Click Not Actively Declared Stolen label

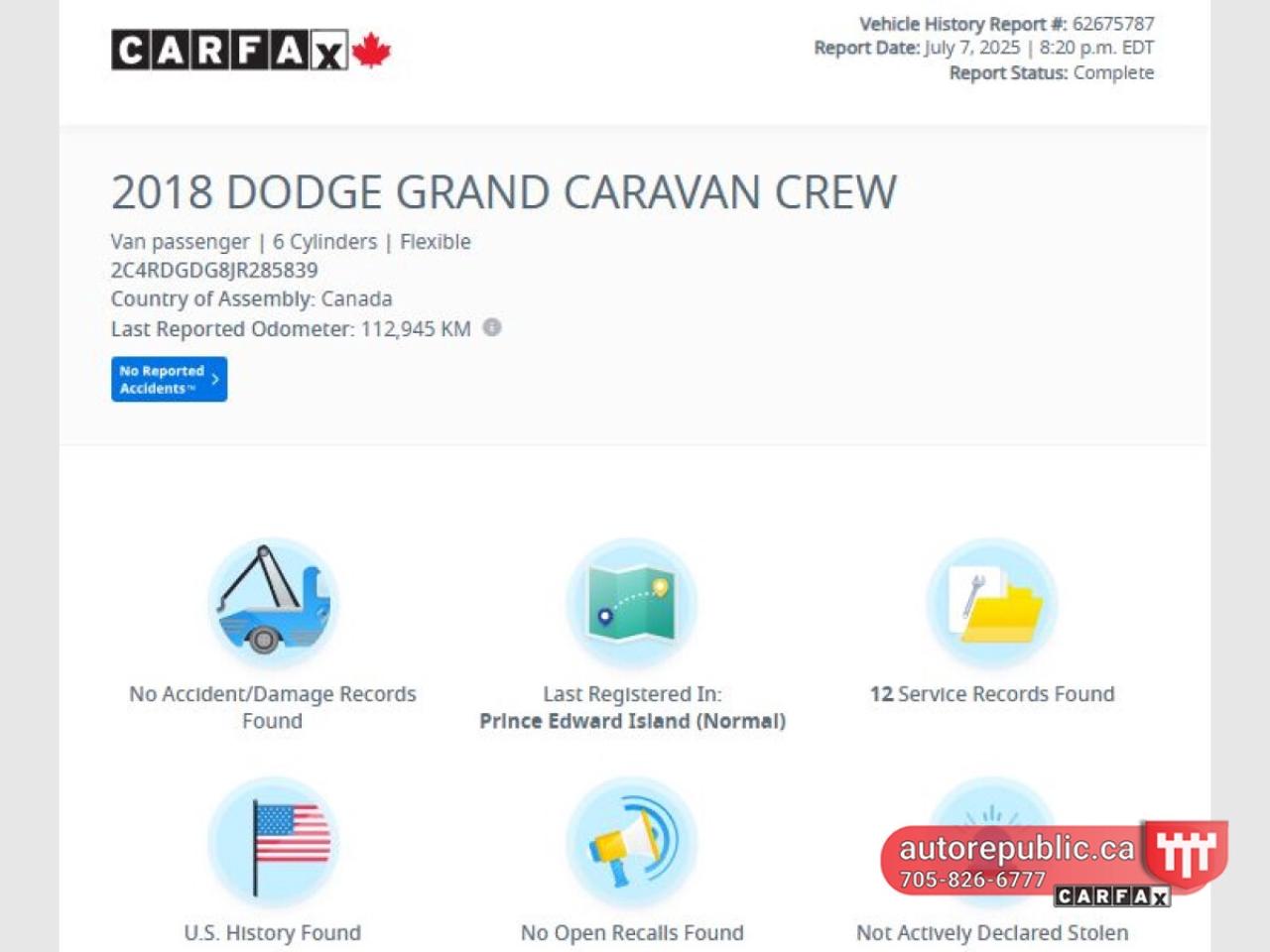pyautogui.click(x=992, y=933)
